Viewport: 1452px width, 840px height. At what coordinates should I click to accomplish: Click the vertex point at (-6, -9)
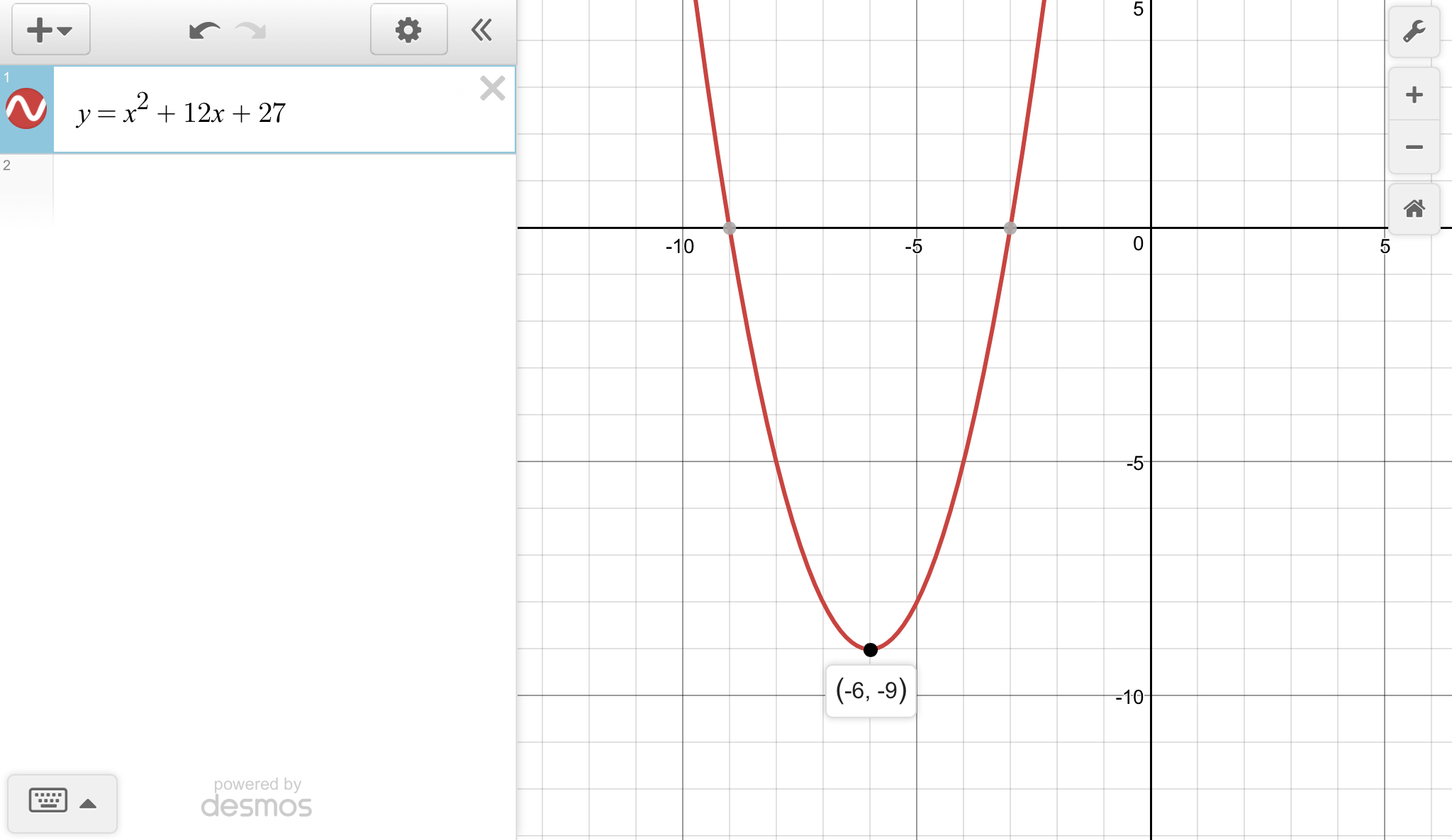click(871, 649)
